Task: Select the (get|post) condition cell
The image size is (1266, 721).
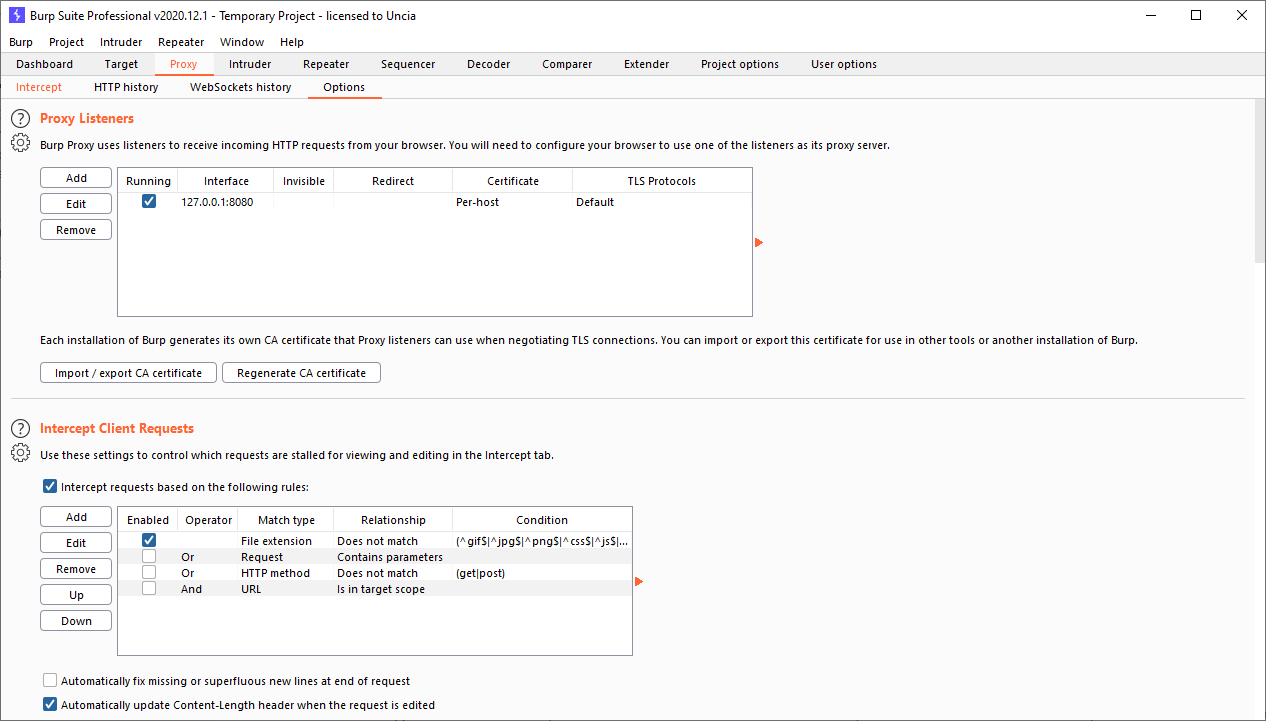Action: pos(542,573)
